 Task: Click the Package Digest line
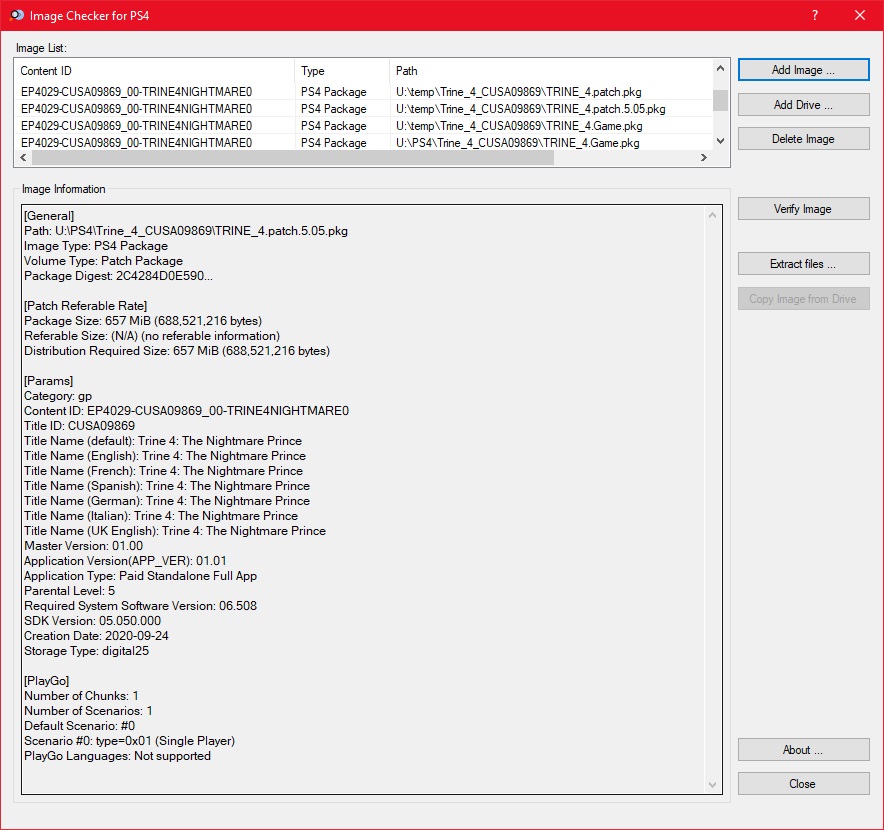118,276
